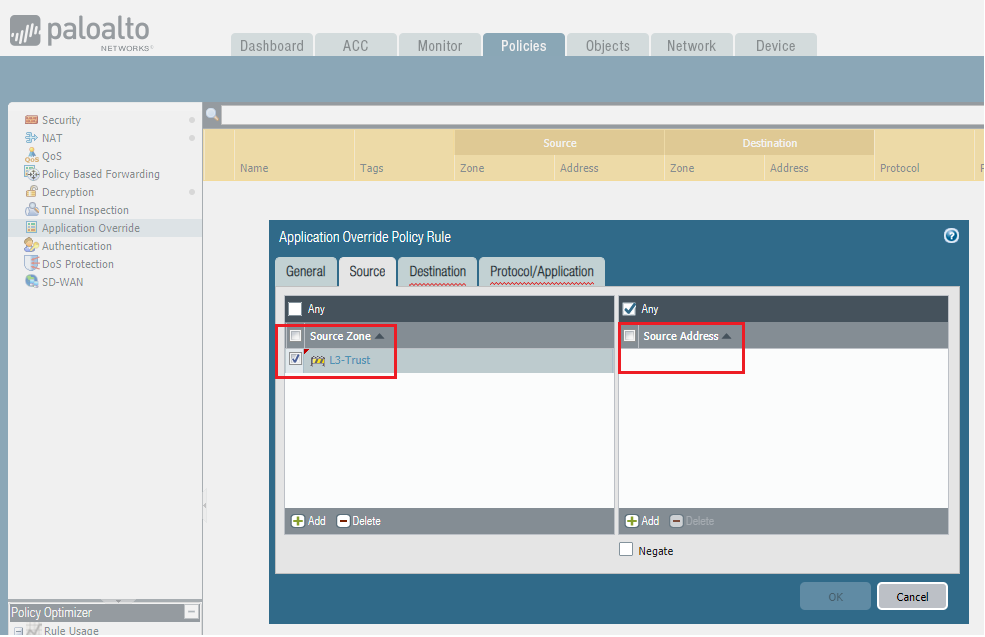985x637 pixels.
Task: Open the Device tab
Action: pyautogui.click(x=775, y=45)
